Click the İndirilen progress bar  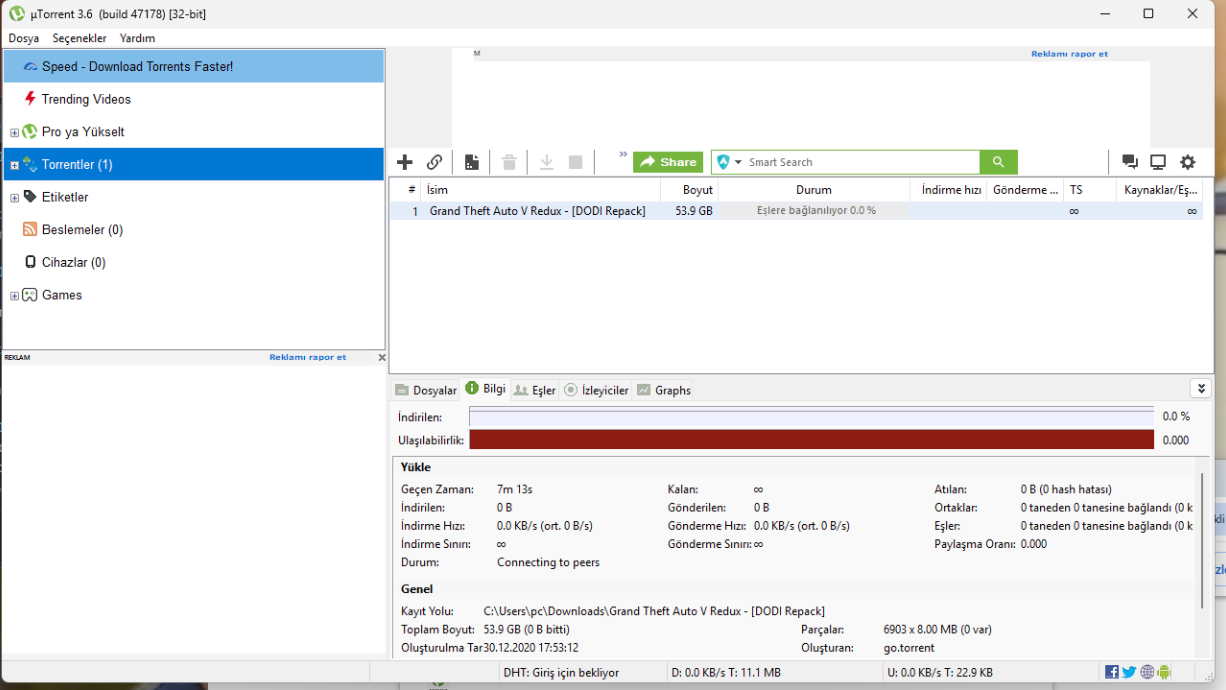coord(811,416)
